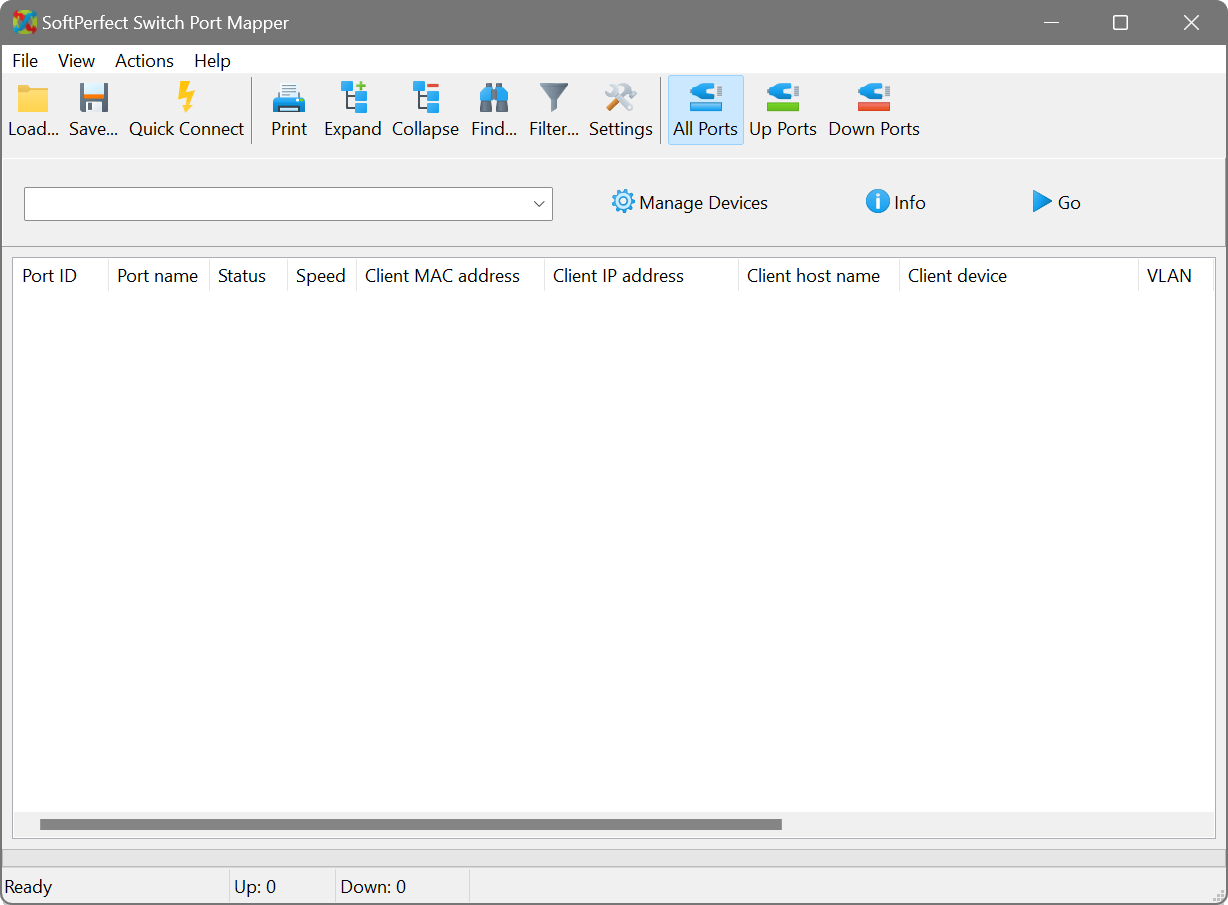Start mapping with Go button
The height and width of the screenshot is (905, 1228).
[1057, 202]
